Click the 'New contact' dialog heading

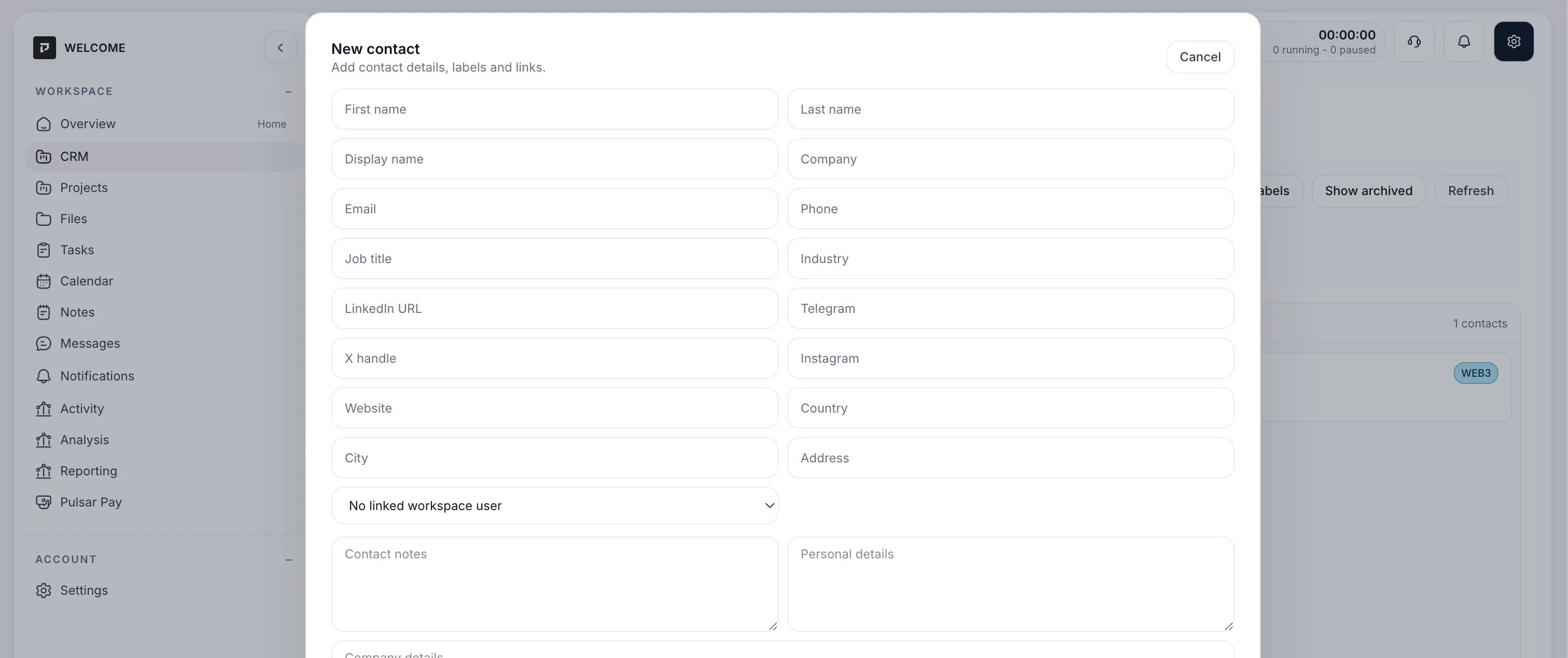click(375, 49)
